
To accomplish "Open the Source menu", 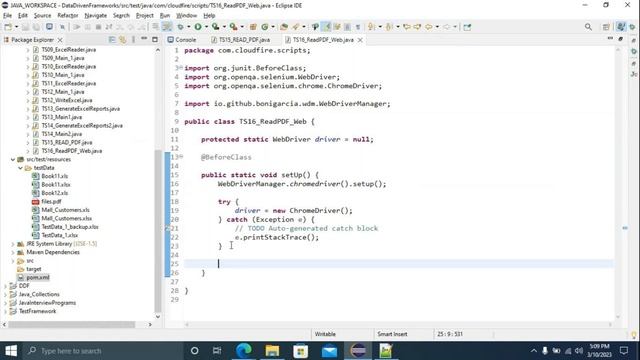I will (42, 16).
